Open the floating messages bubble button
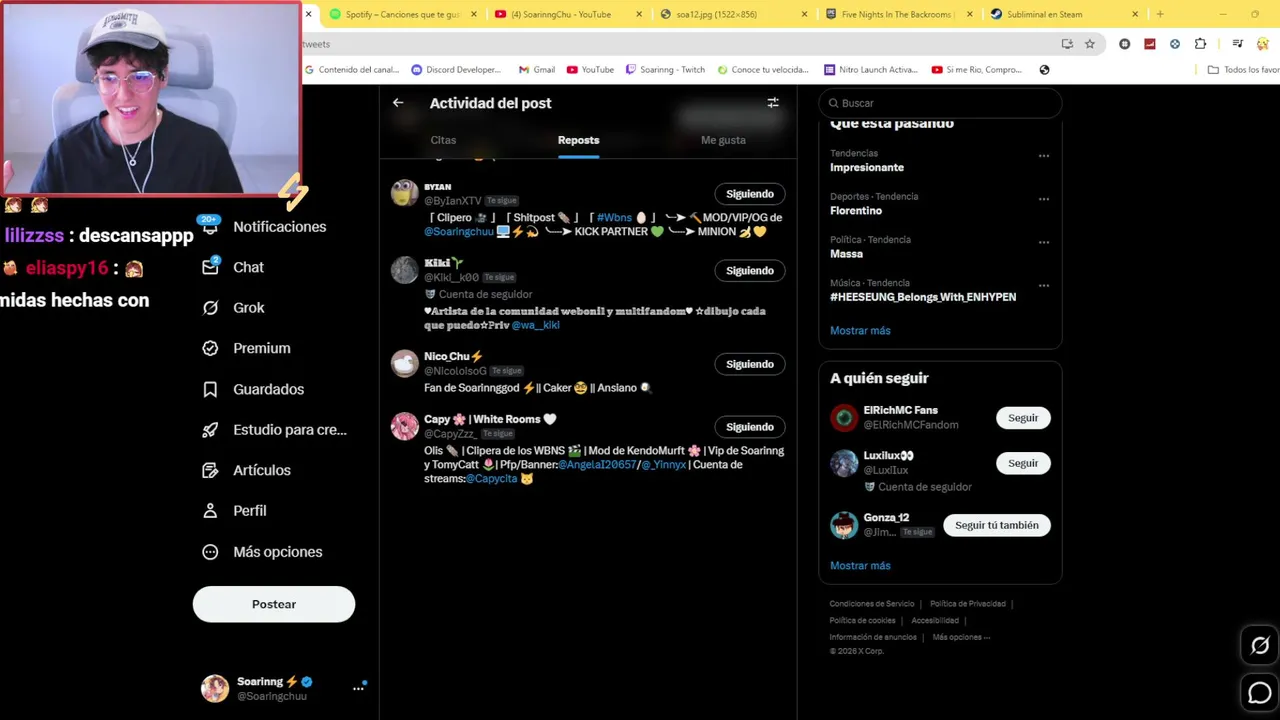 pos(1260,692)
